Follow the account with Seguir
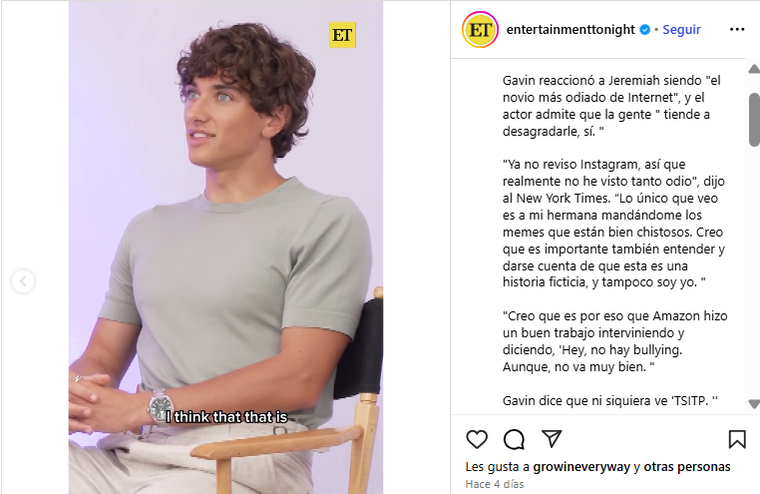760x494 pixels. pyautogui.click(x=681, y=30)
